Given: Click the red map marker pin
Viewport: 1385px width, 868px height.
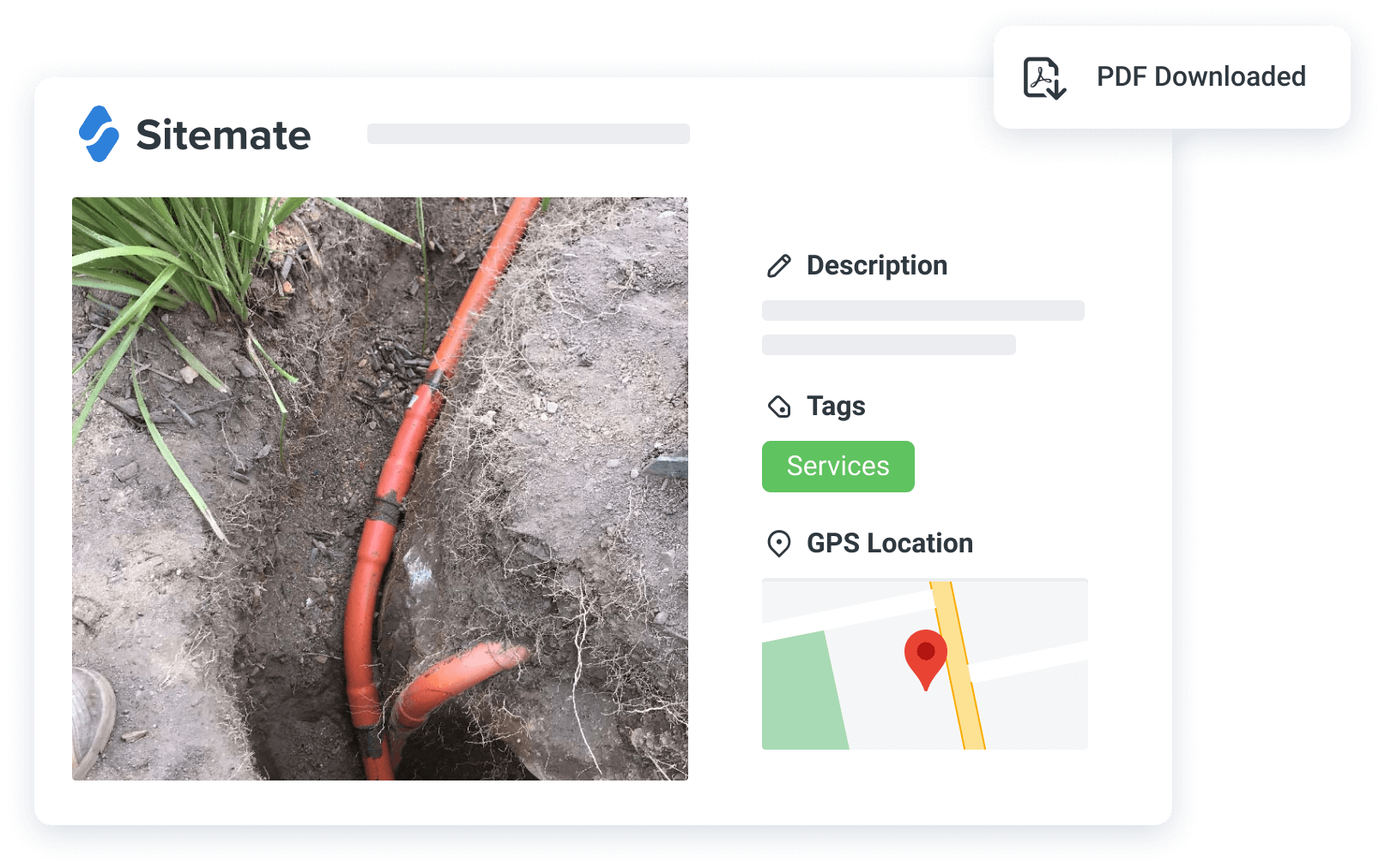Looking at the screenshot, I should (926, 659).
